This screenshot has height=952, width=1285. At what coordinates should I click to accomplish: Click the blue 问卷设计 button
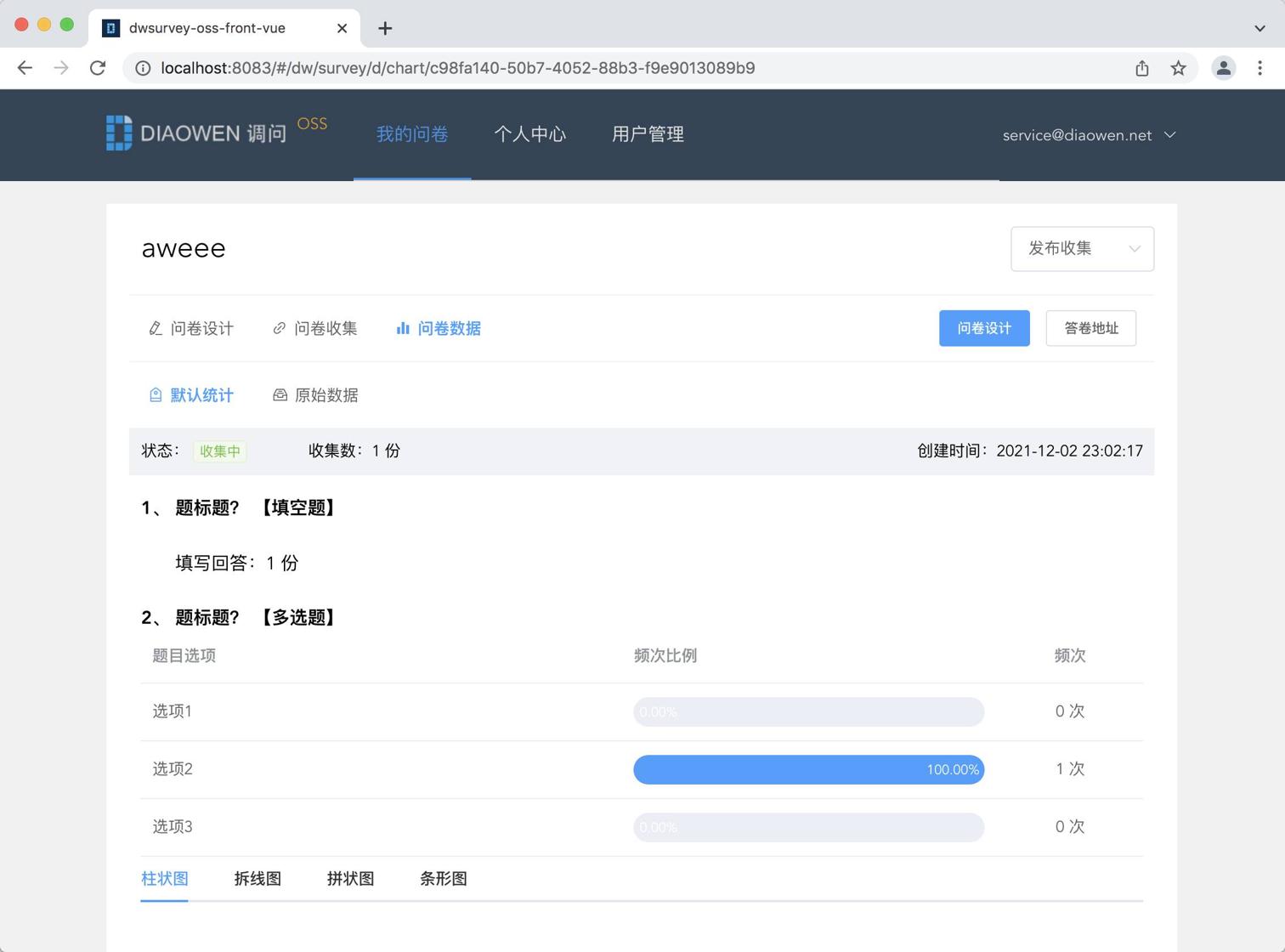click(984, 328)
